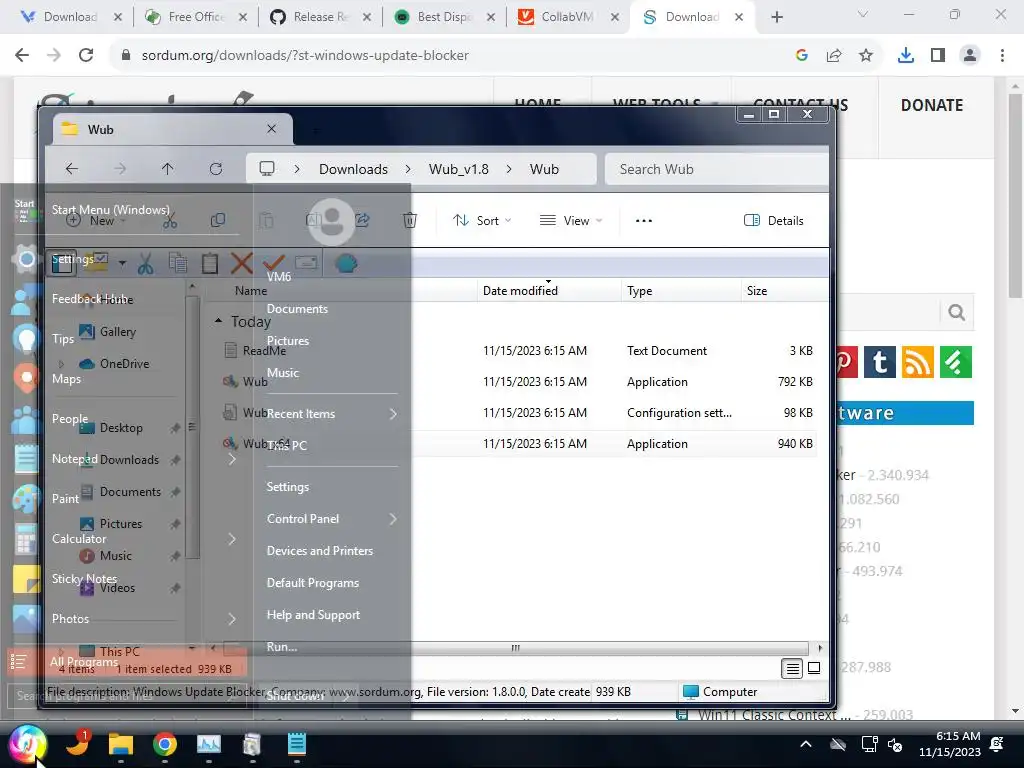
Task: Collapse the Today group in file list
Action: click(218, 321)
